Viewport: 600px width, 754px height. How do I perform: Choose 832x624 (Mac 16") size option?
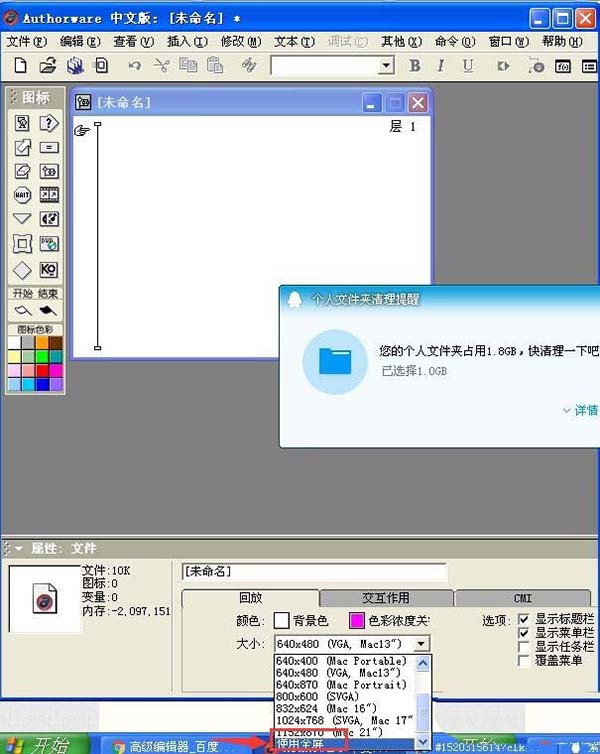(x=344, y=708)
